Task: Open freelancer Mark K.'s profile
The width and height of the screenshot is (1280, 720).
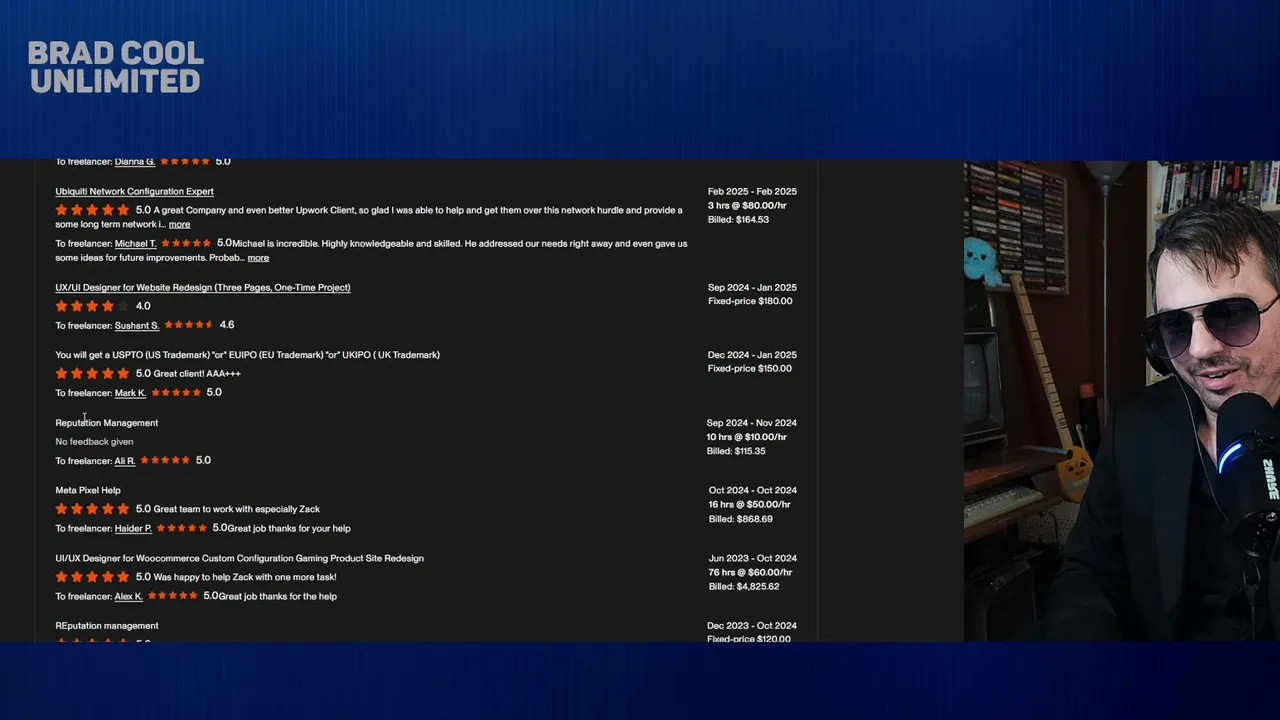Action: coord(130,393)
